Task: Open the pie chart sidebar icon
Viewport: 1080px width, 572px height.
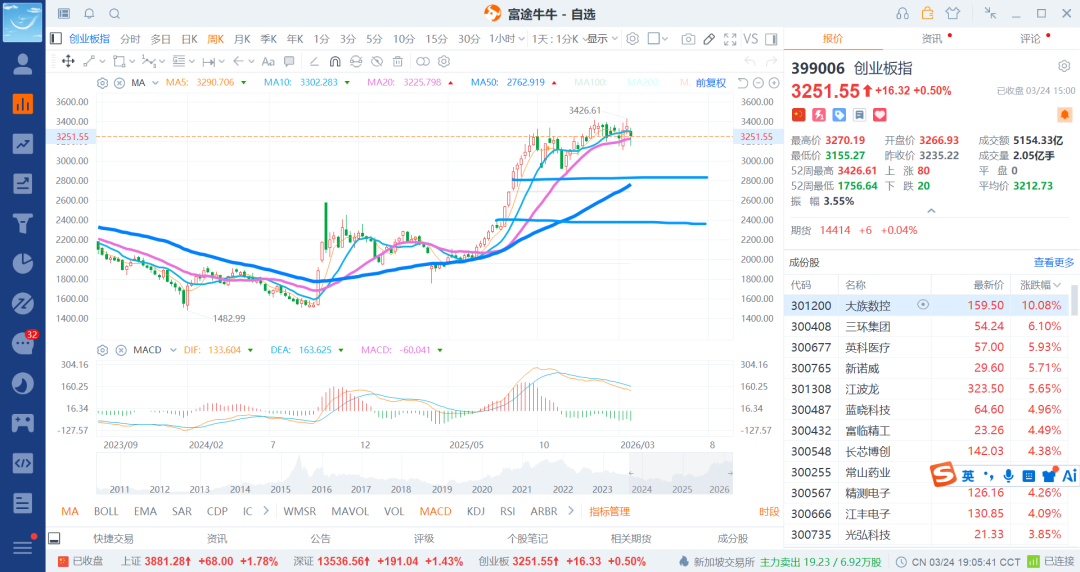Action: [x=23, y=263]
